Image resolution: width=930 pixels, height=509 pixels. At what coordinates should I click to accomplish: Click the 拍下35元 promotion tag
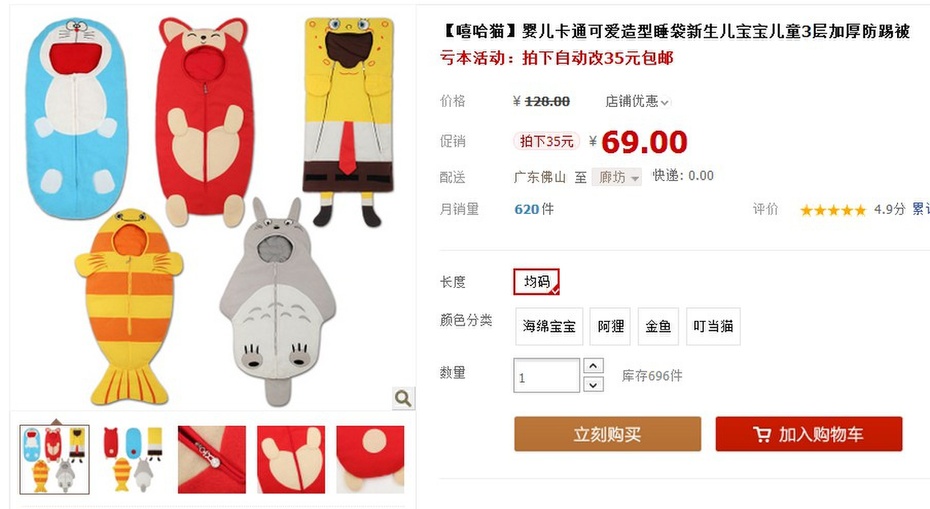[546, 141]
